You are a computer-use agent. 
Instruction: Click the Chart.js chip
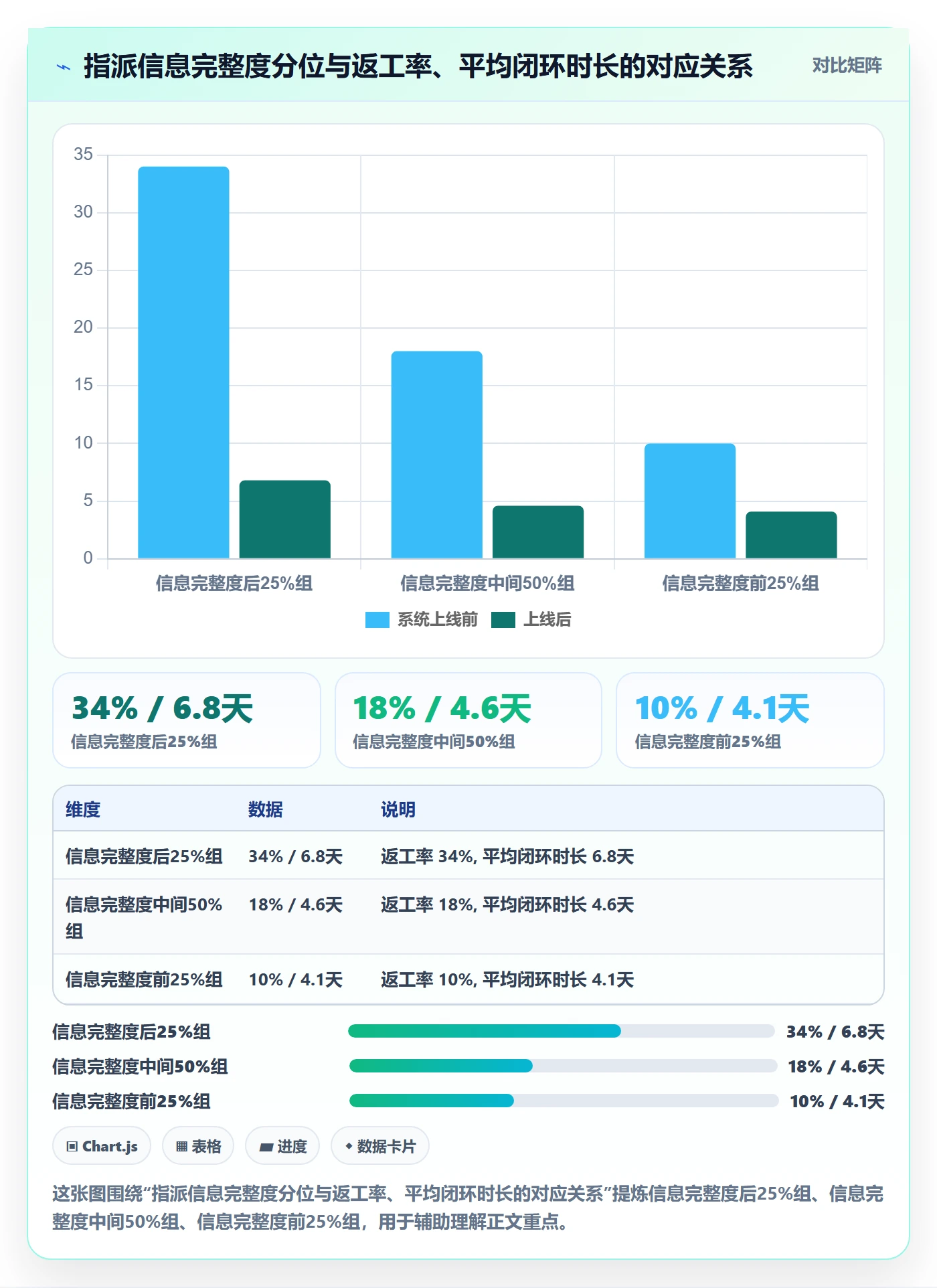102,1146
